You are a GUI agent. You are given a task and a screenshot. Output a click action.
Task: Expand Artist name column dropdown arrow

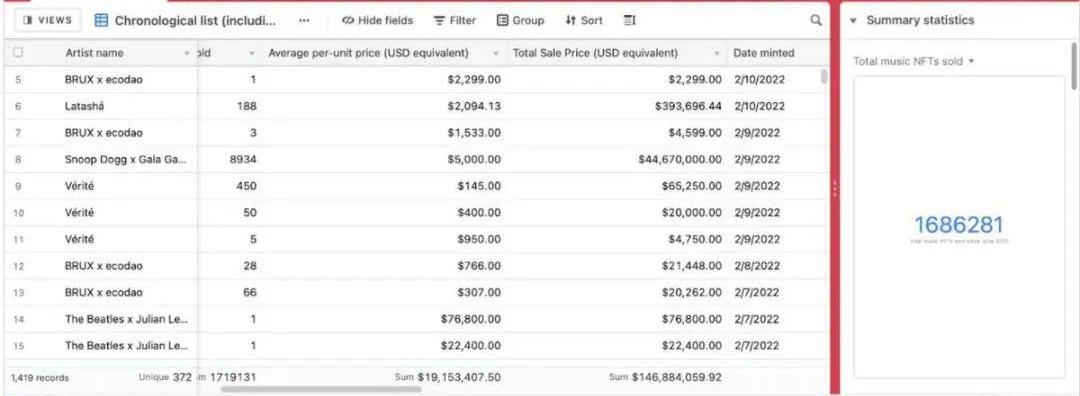[187, 53]
